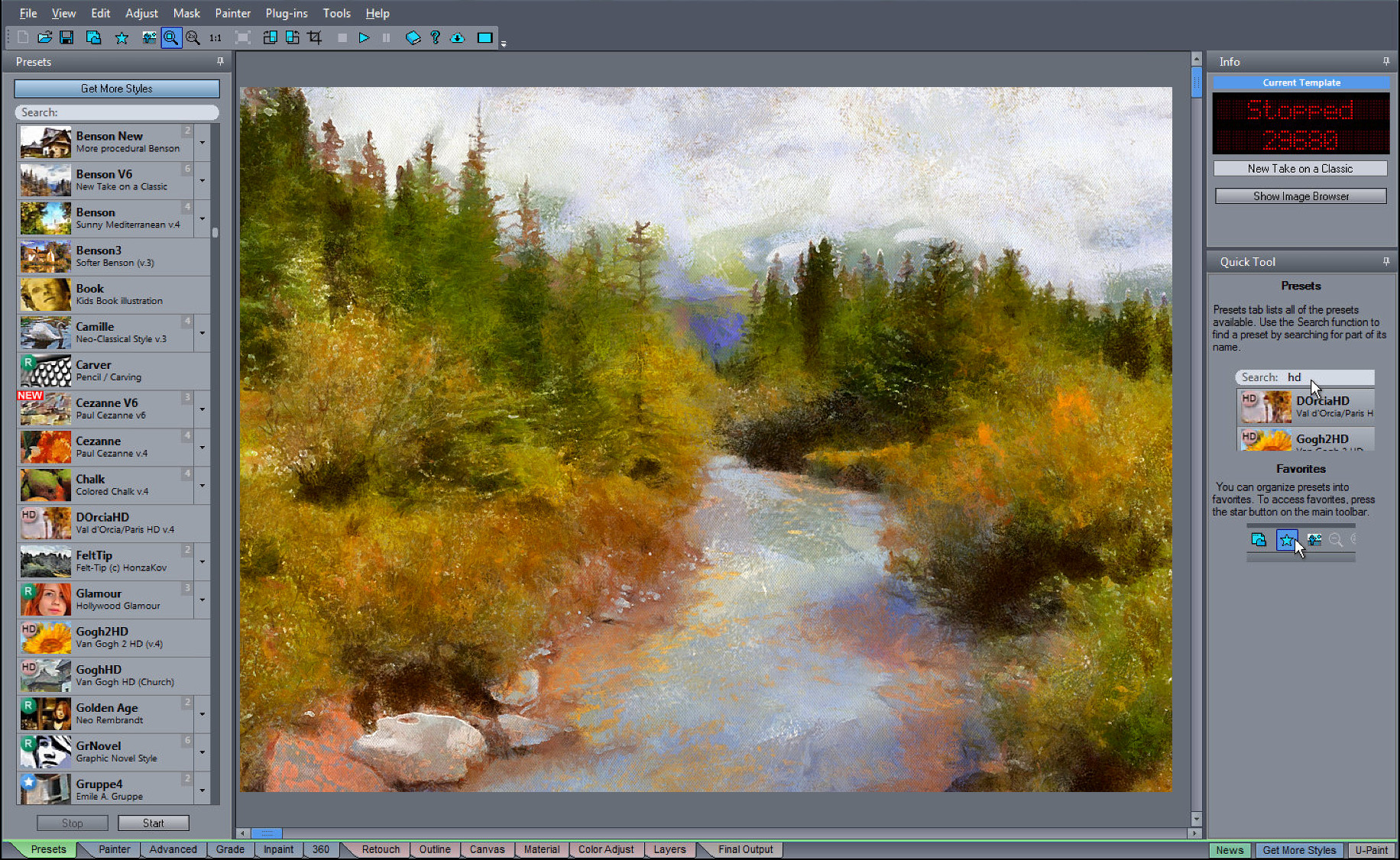
Task: Select the DOrciaHD preset in the list
Action: pos(113,523)
